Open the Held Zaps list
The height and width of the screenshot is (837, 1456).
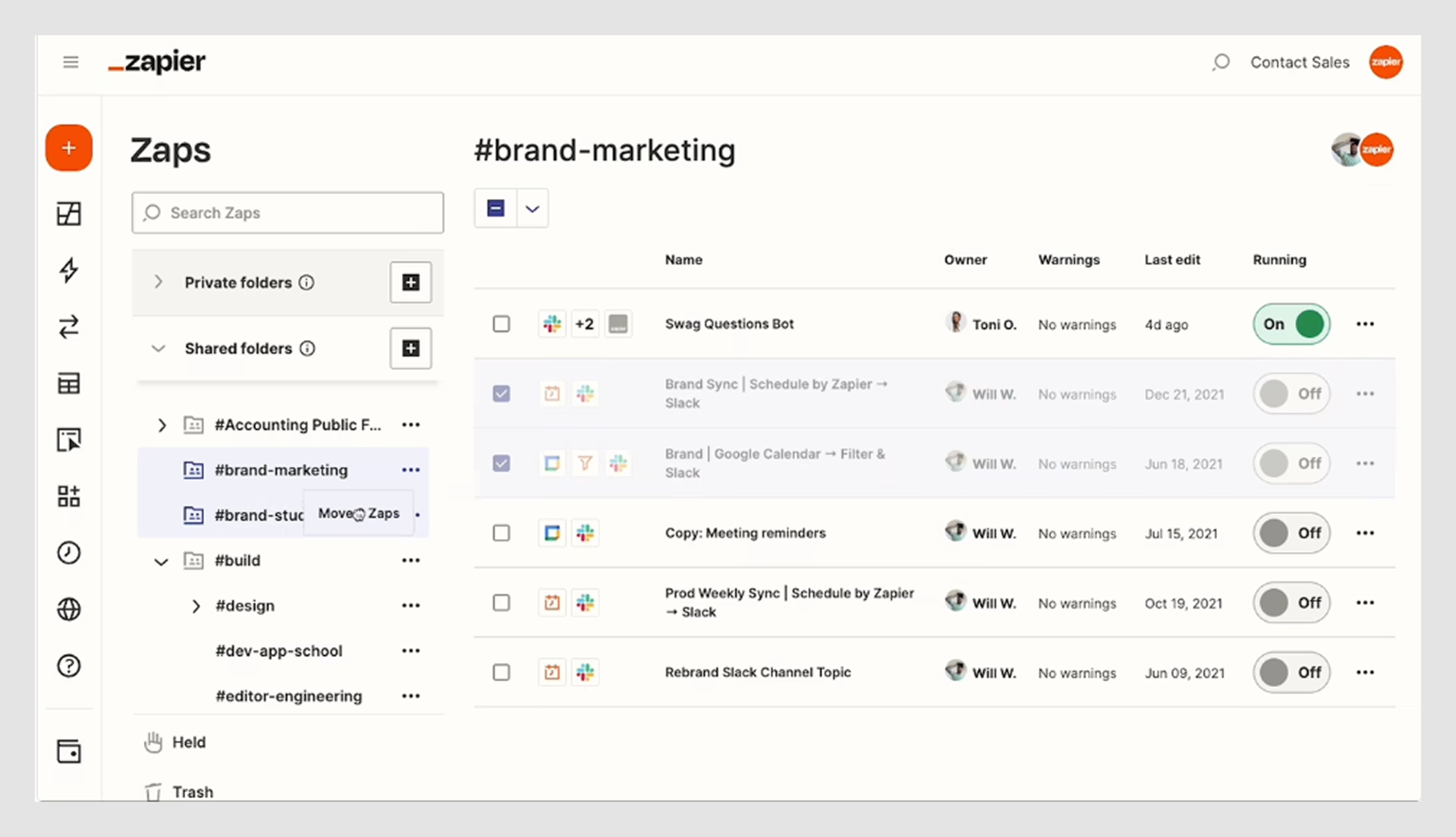[175, 742]
